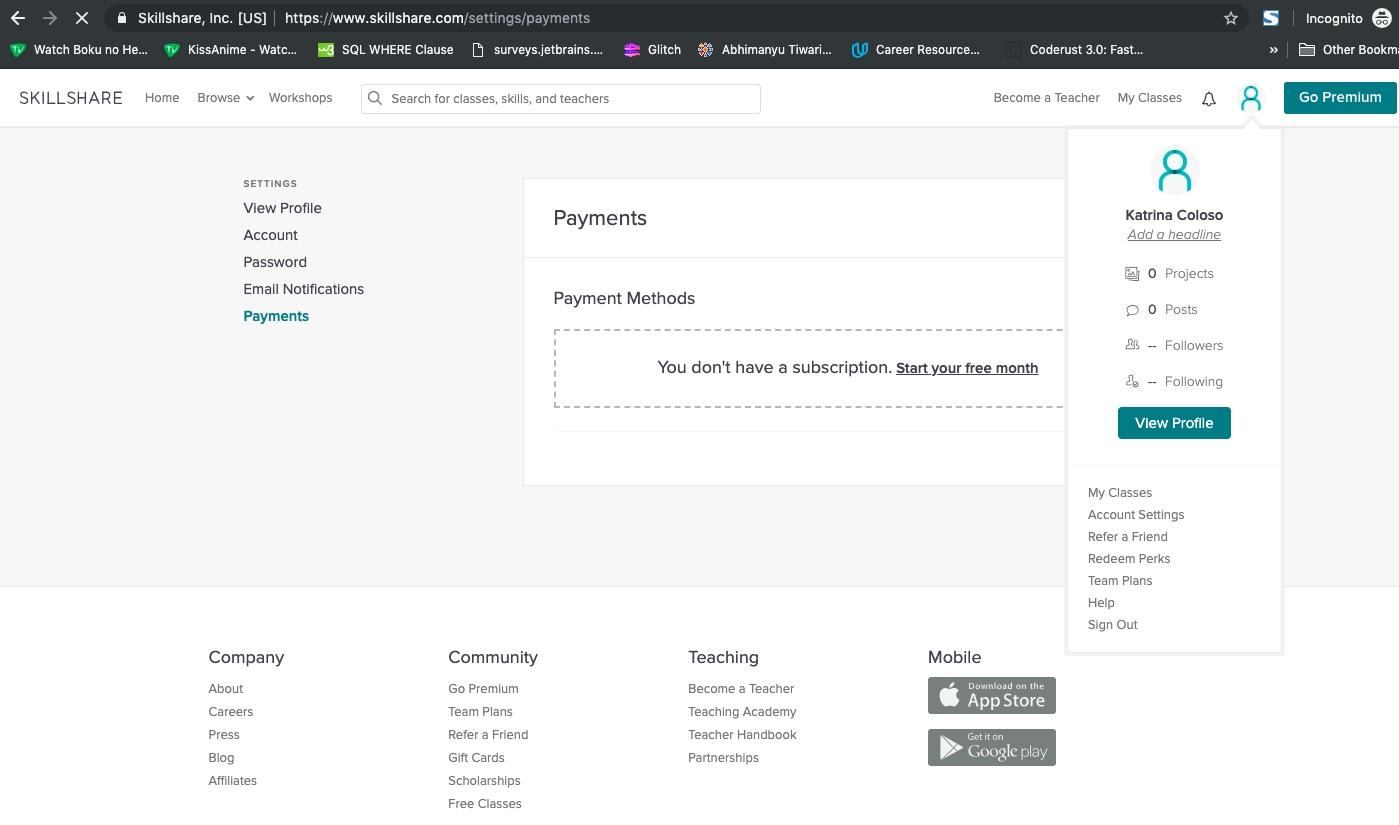Click Start your free month link
1399x825 pixels.
point(966,368)
